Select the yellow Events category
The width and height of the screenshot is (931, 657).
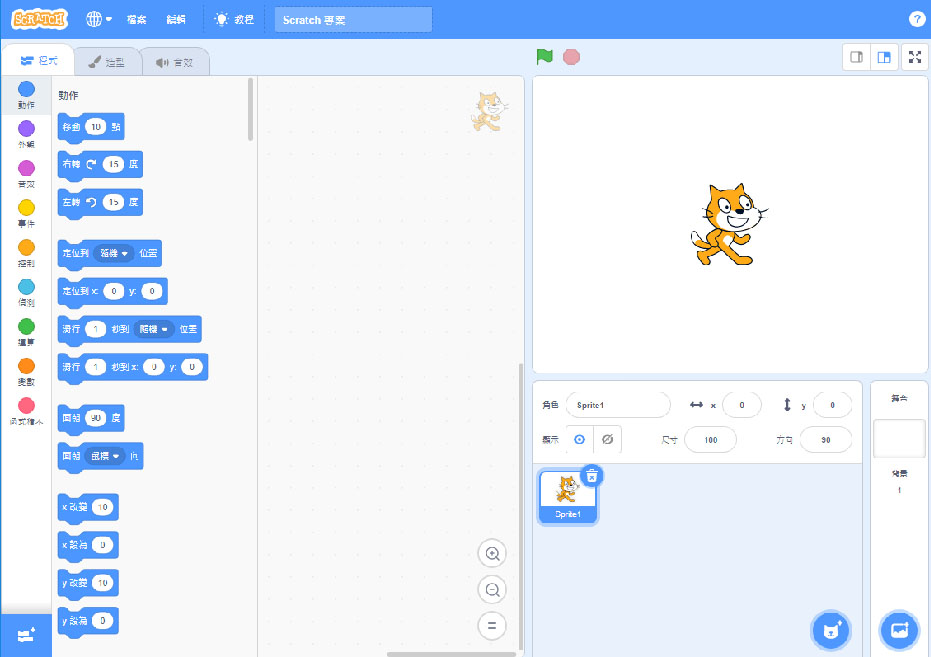(26, 214)
